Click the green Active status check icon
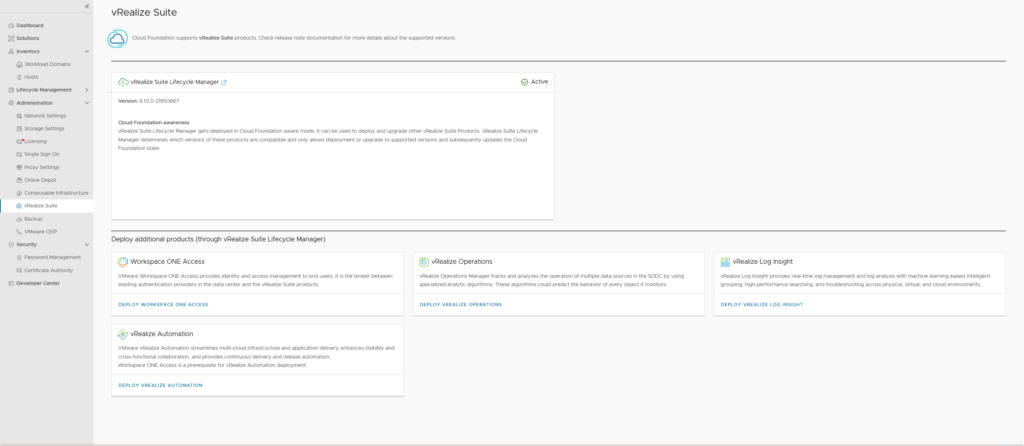Image resolution: width=1024 pixels, height=446 pixels. tap(524, 82)
